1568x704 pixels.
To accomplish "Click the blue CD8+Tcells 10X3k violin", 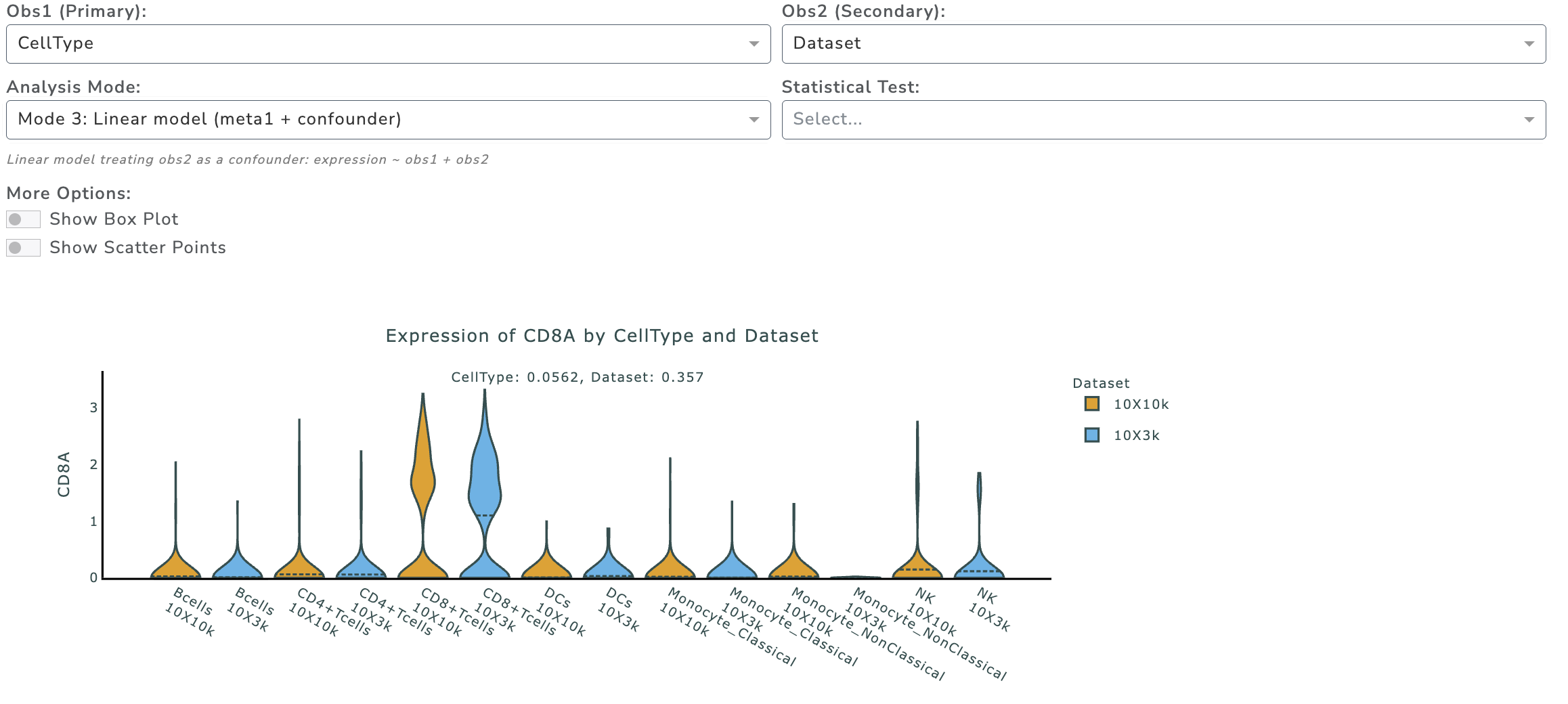I will coord(485,487).
